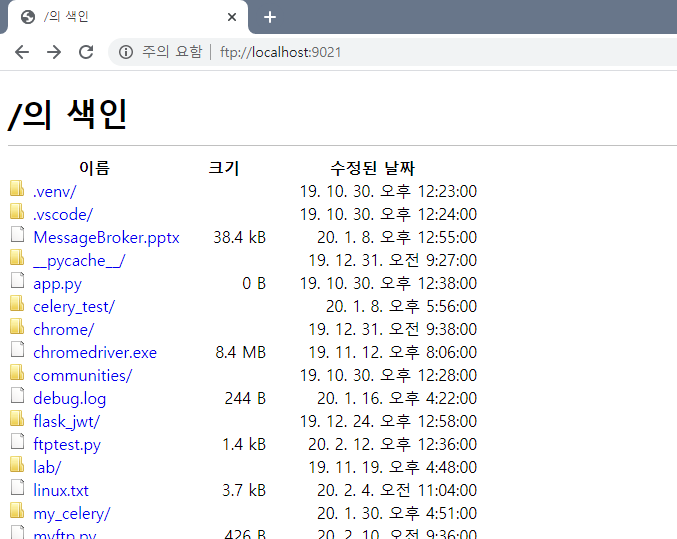This screenshot has height=539, width=677.
Task: Click the 0 B size value
Action: pos(254,284)
